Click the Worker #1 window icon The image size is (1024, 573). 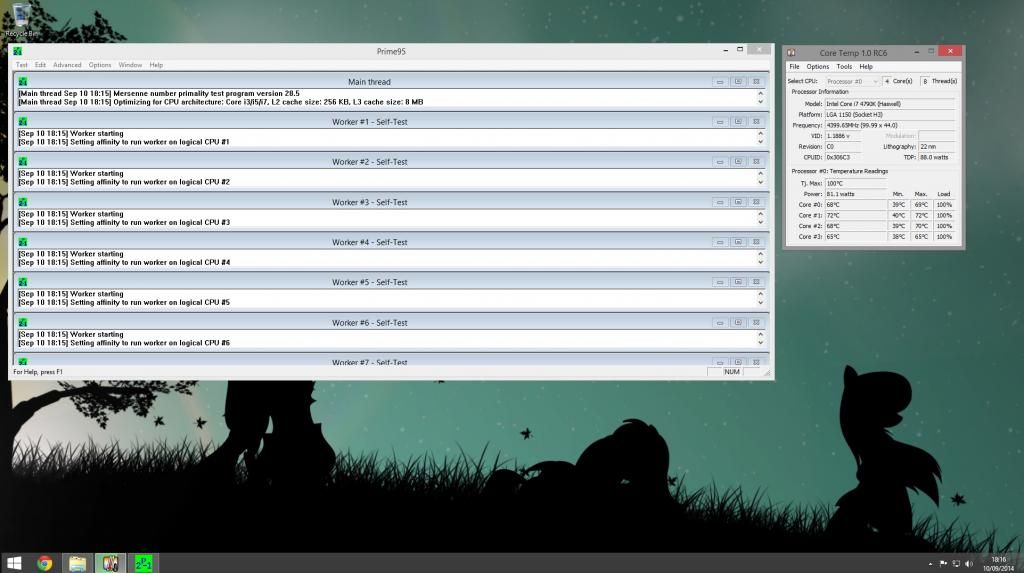(23, 122)
